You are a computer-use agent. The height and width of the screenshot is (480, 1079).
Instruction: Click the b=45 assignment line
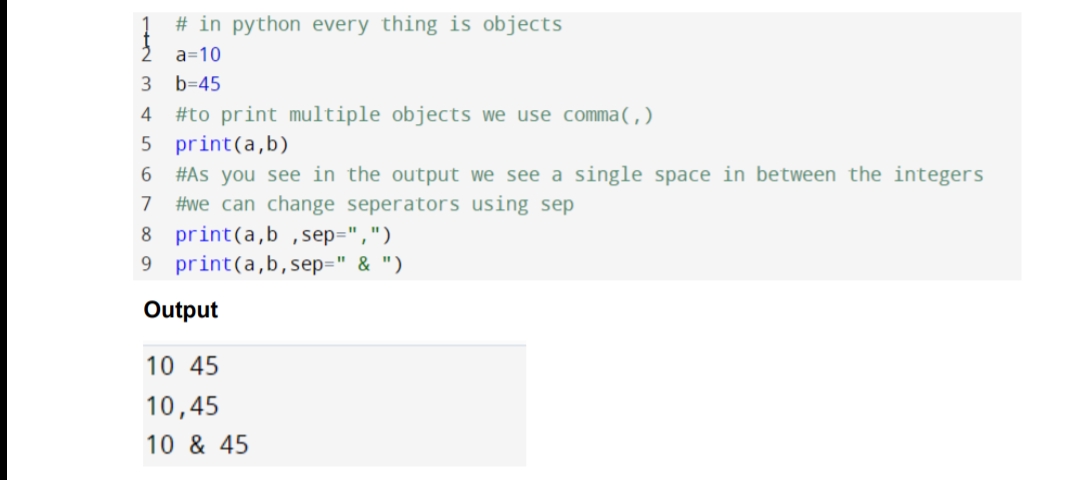(x=198, y=85)
